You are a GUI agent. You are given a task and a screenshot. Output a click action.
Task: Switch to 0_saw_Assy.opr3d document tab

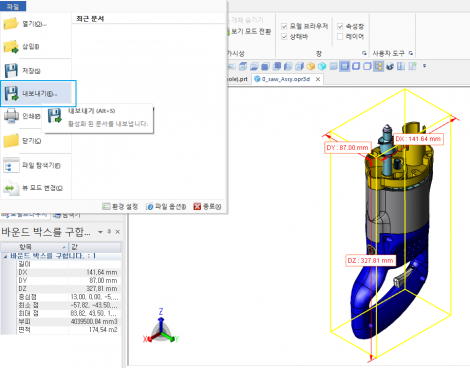286,79
